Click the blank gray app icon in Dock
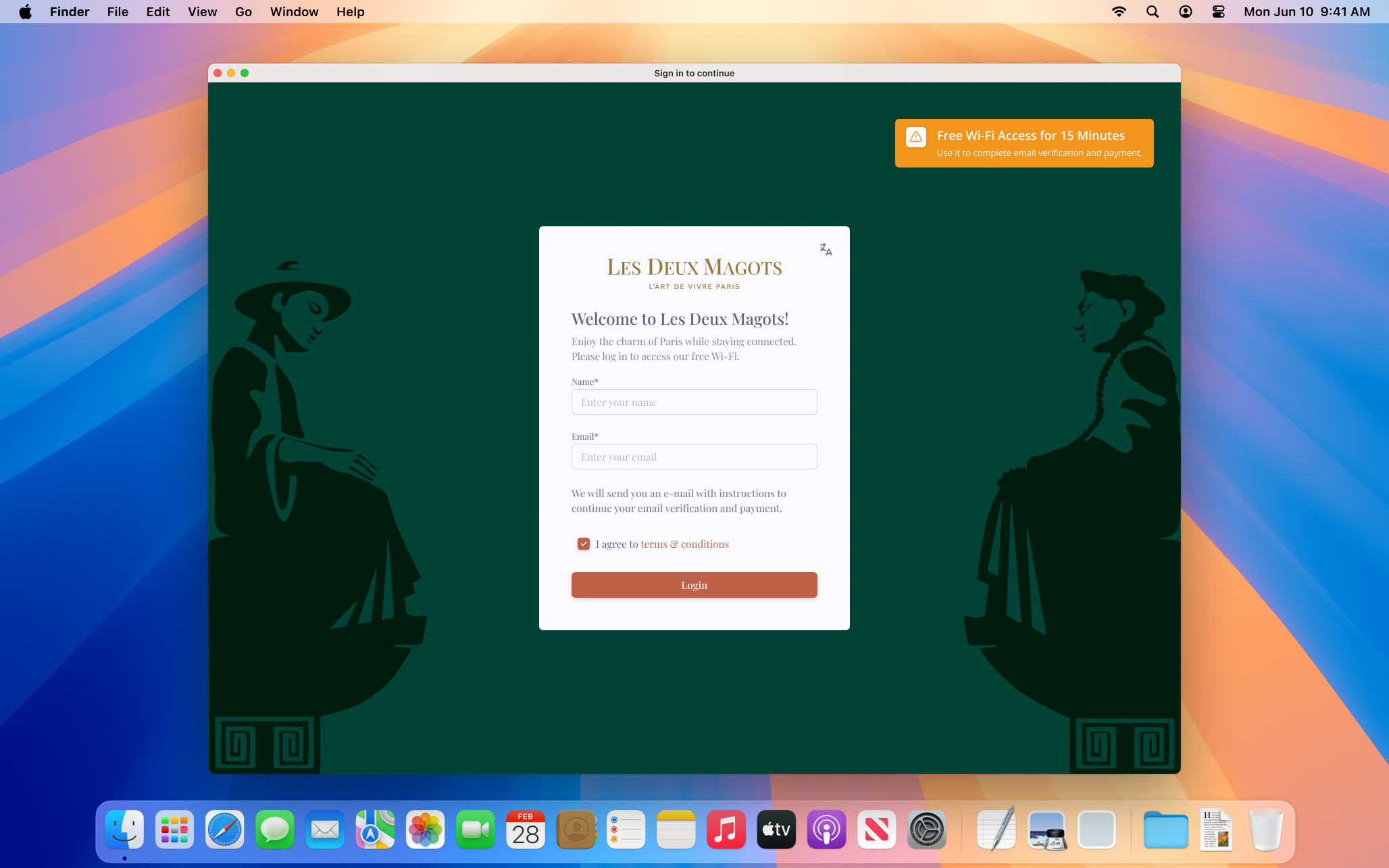 coord(1097,829)
